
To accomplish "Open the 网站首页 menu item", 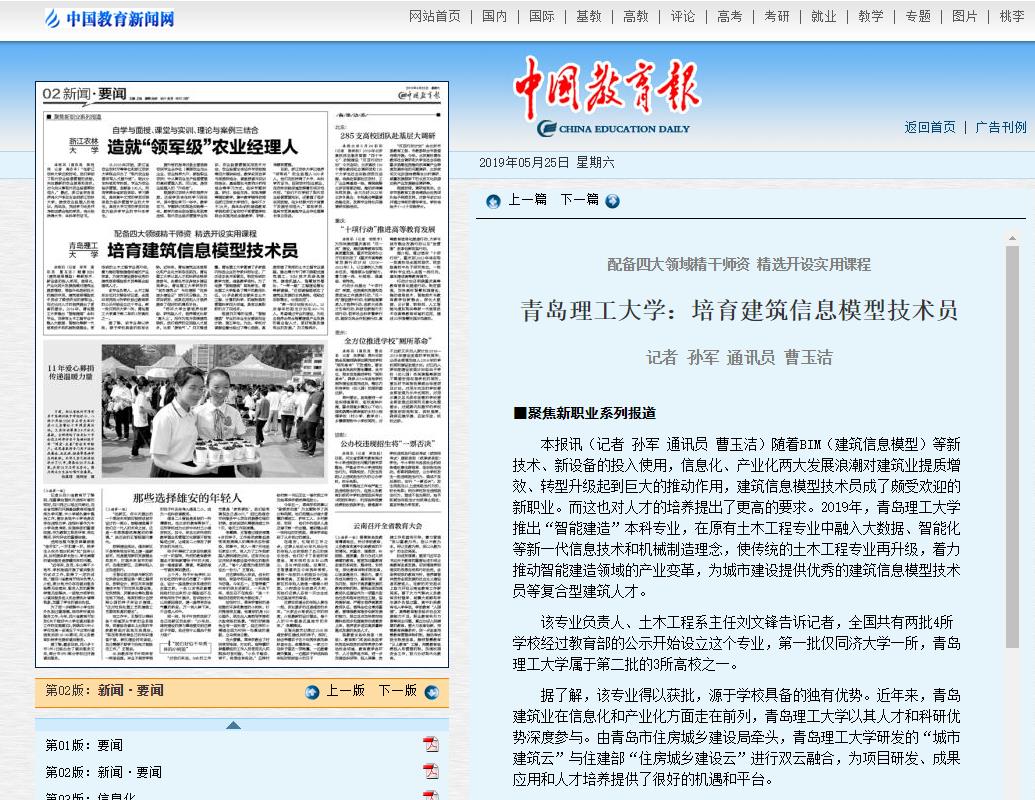I will [x=435, y=16].
